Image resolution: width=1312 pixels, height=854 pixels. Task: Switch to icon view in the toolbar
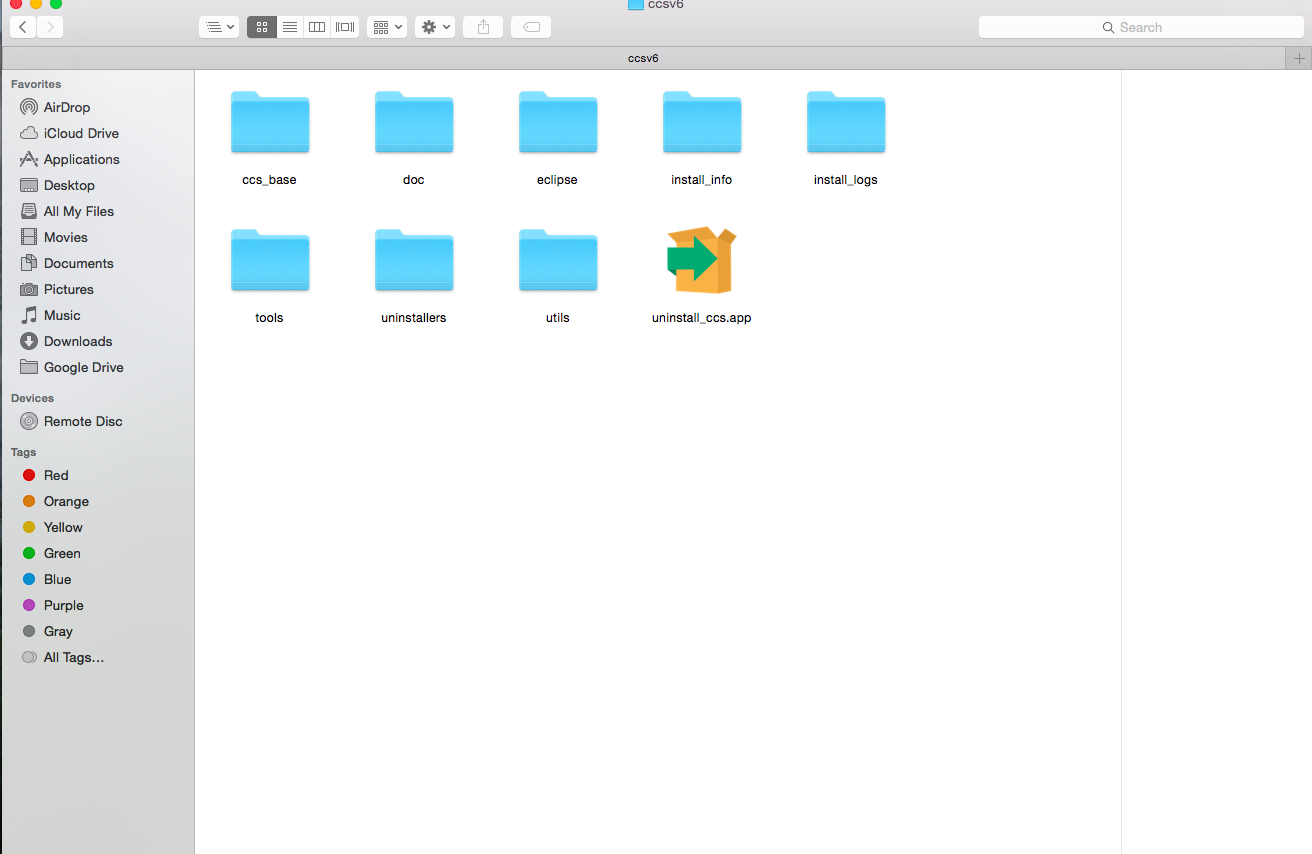tap(262, 27)
